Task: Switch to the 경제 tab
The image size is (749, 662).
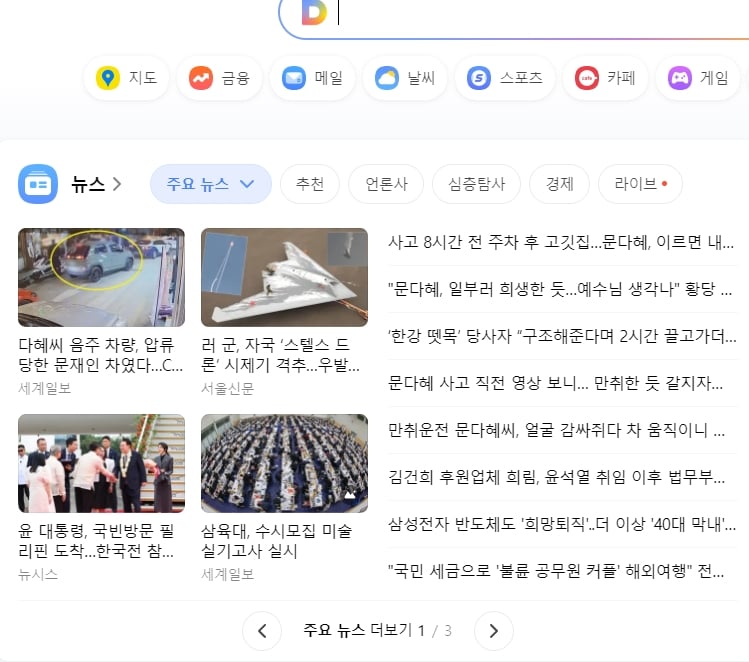Action: click(x=559, y=184)
